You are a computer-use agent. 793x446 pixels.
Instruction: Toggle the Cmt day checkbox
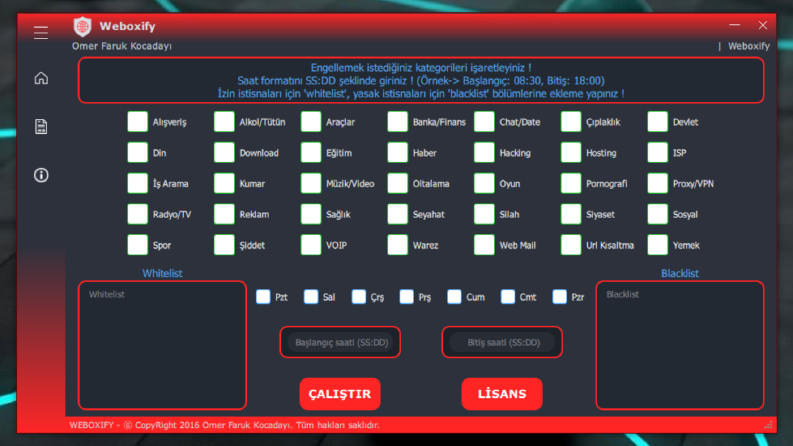click(x=508, y=297)
